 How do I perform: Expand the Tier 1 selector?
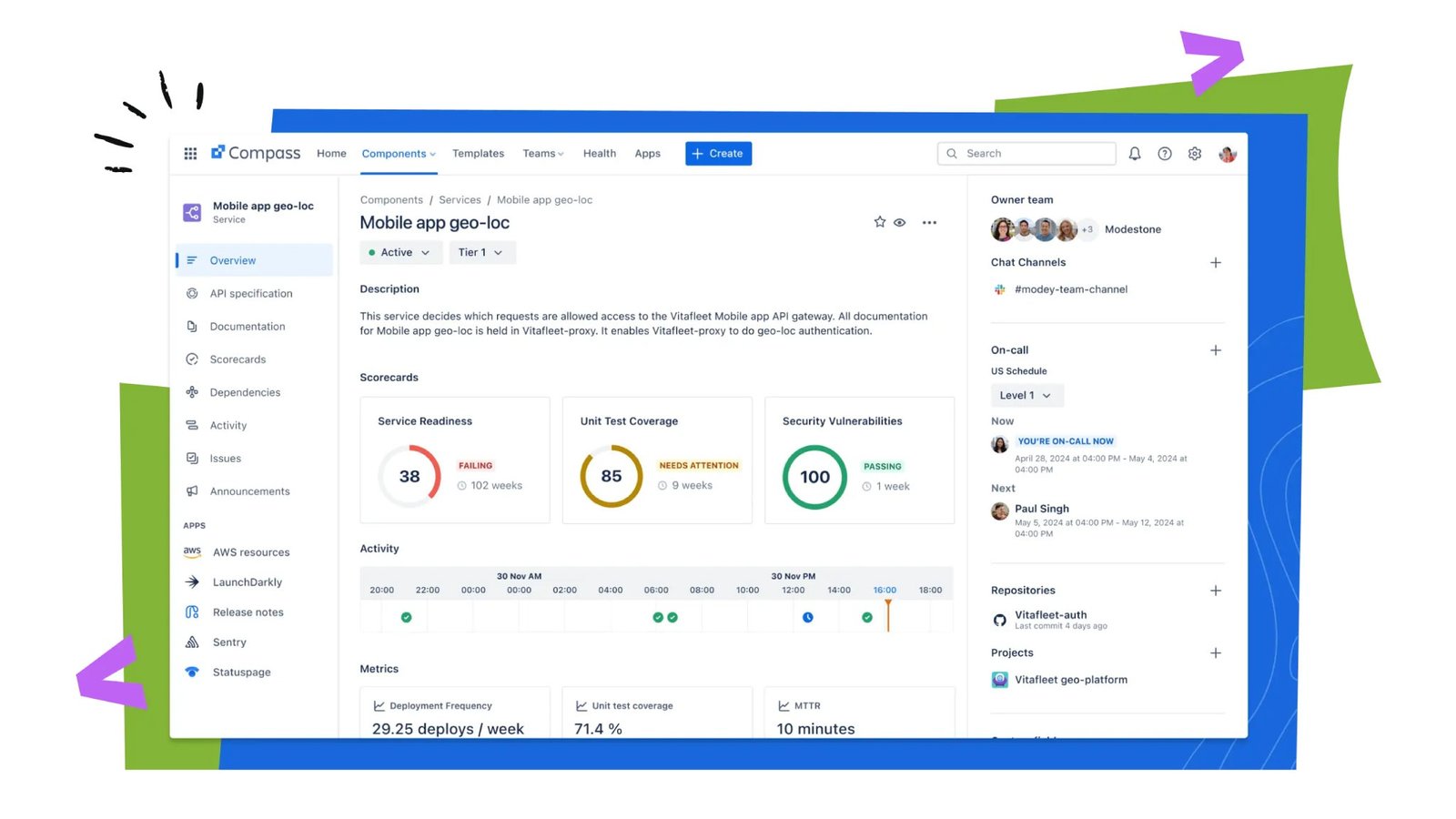pos(481,252)
